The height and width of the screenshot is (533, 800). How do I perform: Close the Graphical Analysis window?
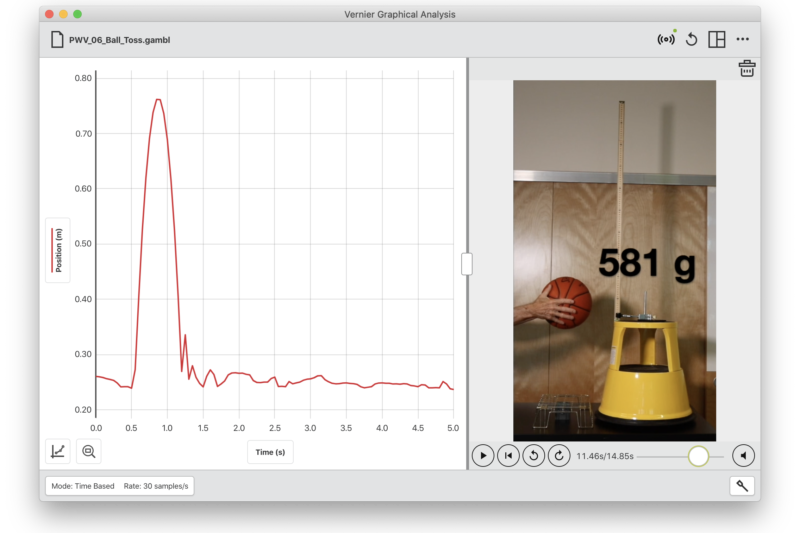[49, 14]
